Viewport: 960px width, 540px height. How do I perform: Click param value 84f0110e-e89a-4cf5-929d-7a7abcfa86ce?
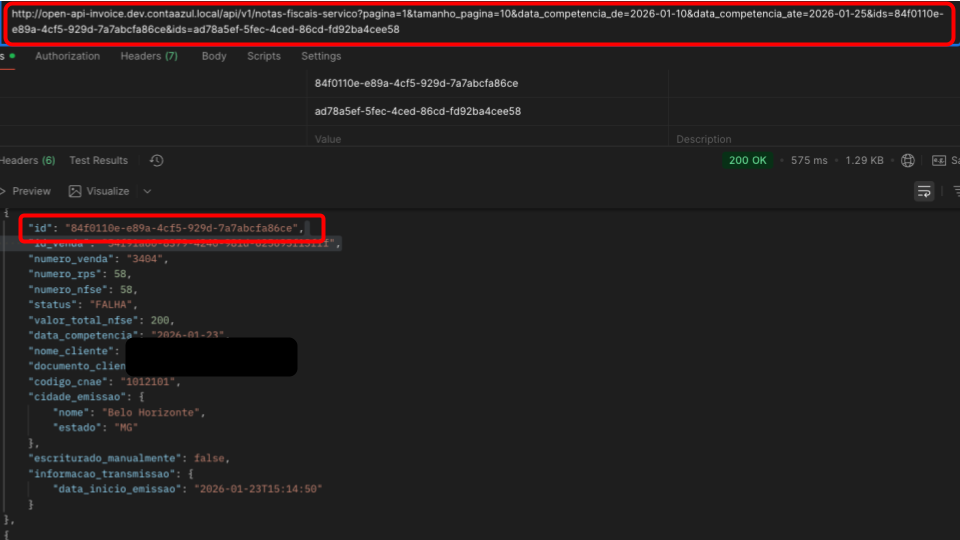pos(416,83)
